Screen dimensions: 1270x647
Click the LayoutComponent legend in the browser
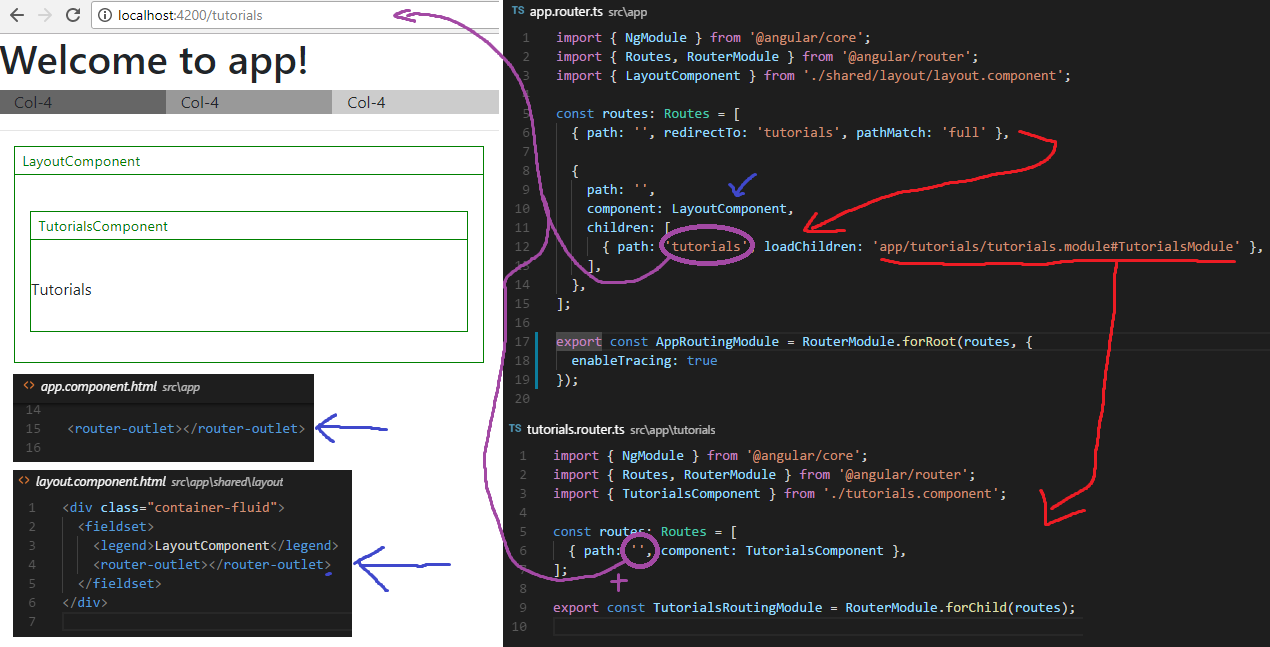pos(82,161)
